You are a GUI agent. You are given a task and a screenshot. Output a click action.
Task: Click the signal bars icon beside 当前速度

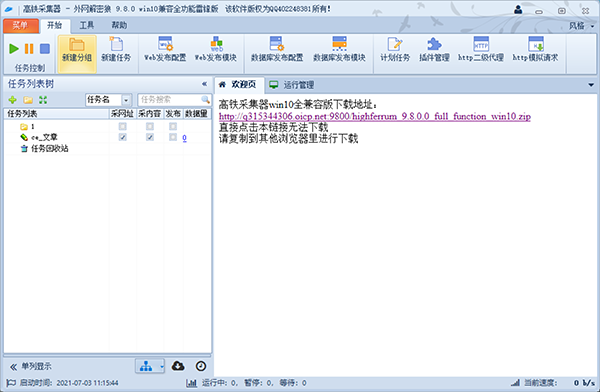tap(515, 382)
